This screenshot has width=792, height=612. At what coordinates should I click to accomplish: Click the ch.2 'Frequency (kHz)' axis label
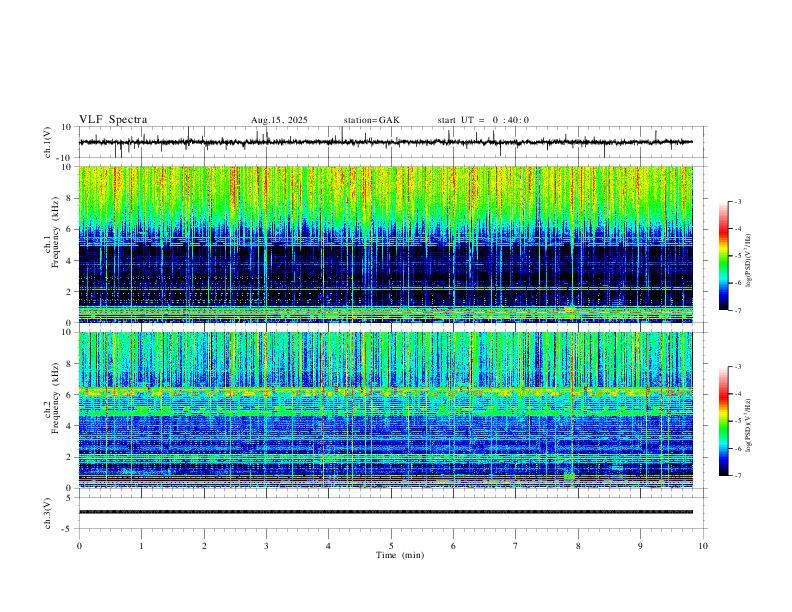(55, 397)
